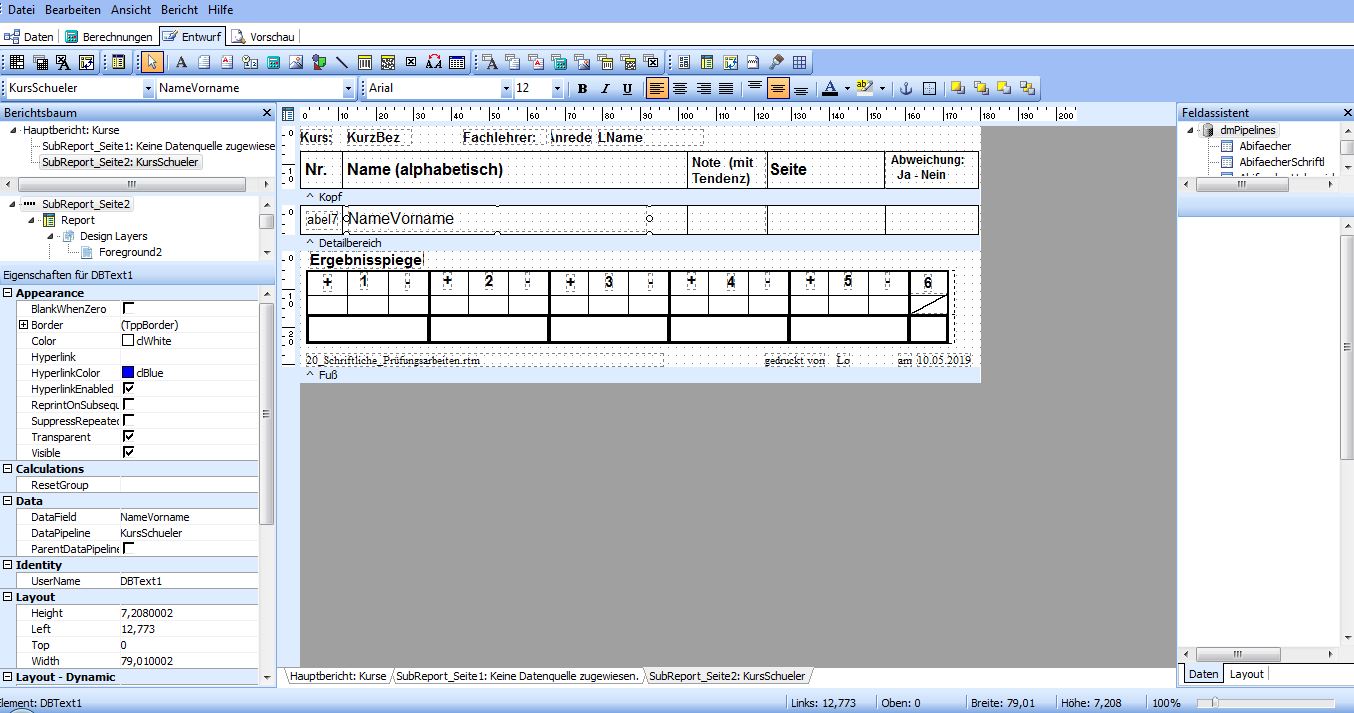Click the Width value field 79,010002
The image size is (1354, 713).
189,661
